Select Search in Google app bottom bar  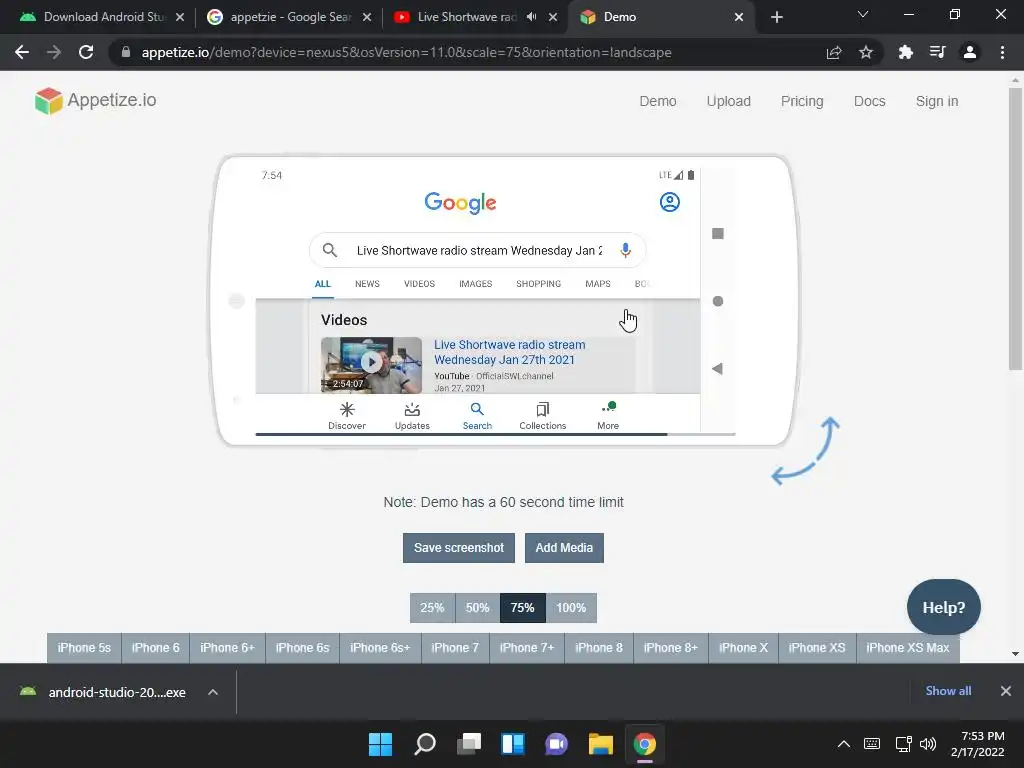pyautogui.click(x=477, y=415)
